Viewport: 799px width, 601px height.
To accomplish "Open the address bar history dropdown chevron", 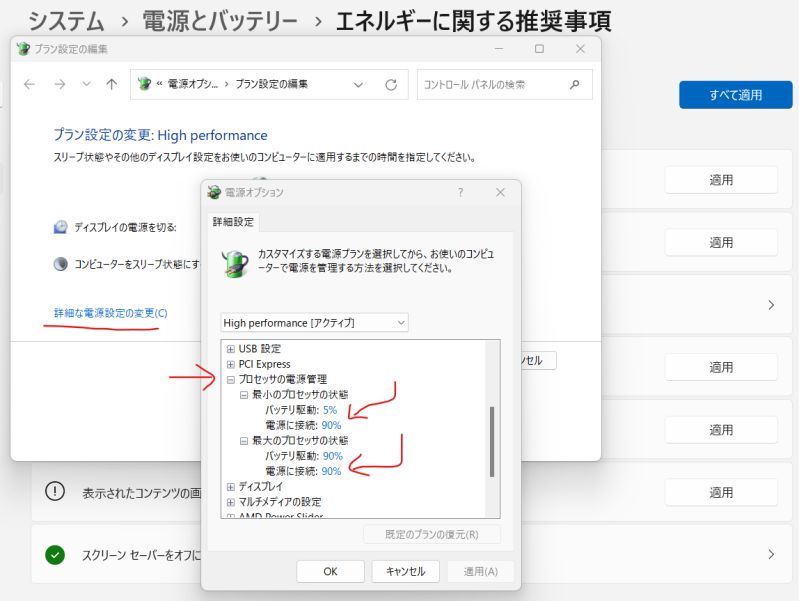I will [358, 85].
